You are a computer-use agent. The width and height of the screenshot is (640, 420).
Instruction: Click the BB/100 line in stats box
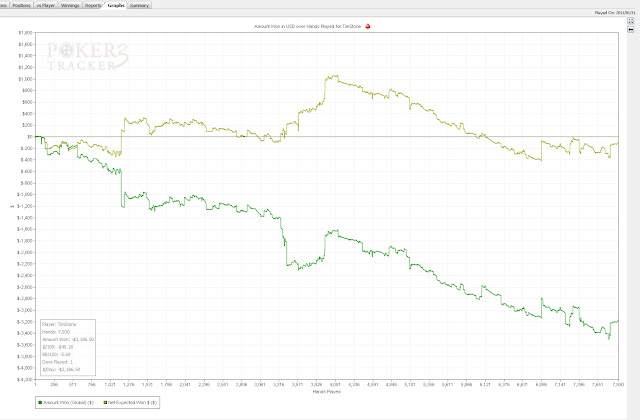56,354
